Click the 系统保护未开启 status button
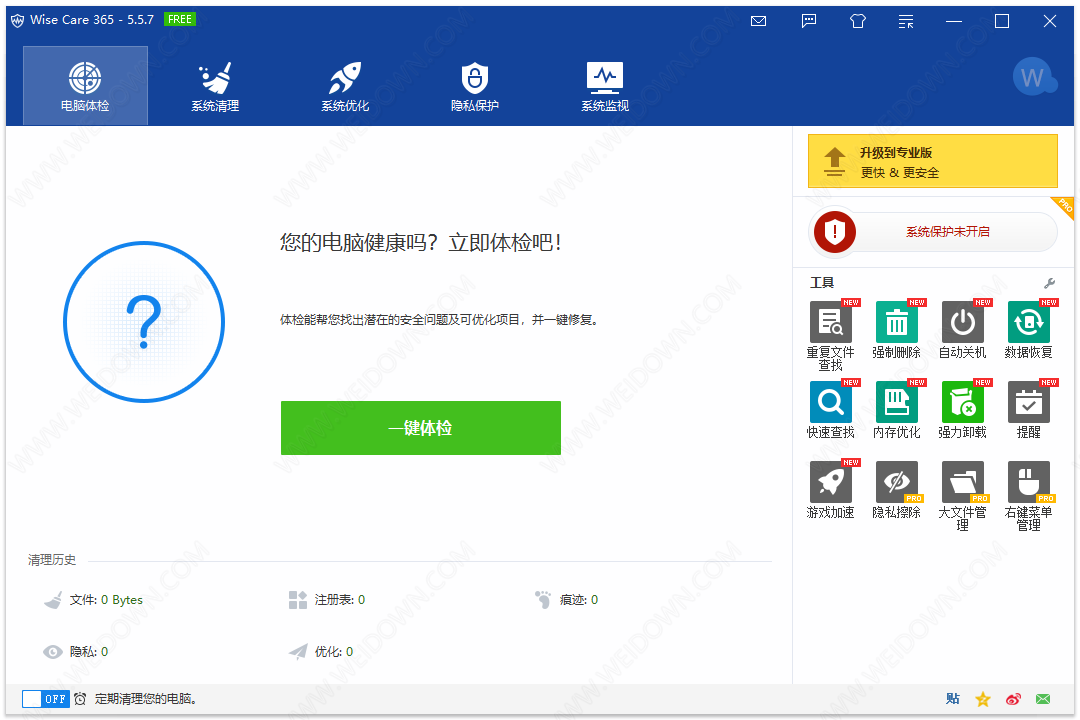The image size is (1080, 720). pos(947,232)
